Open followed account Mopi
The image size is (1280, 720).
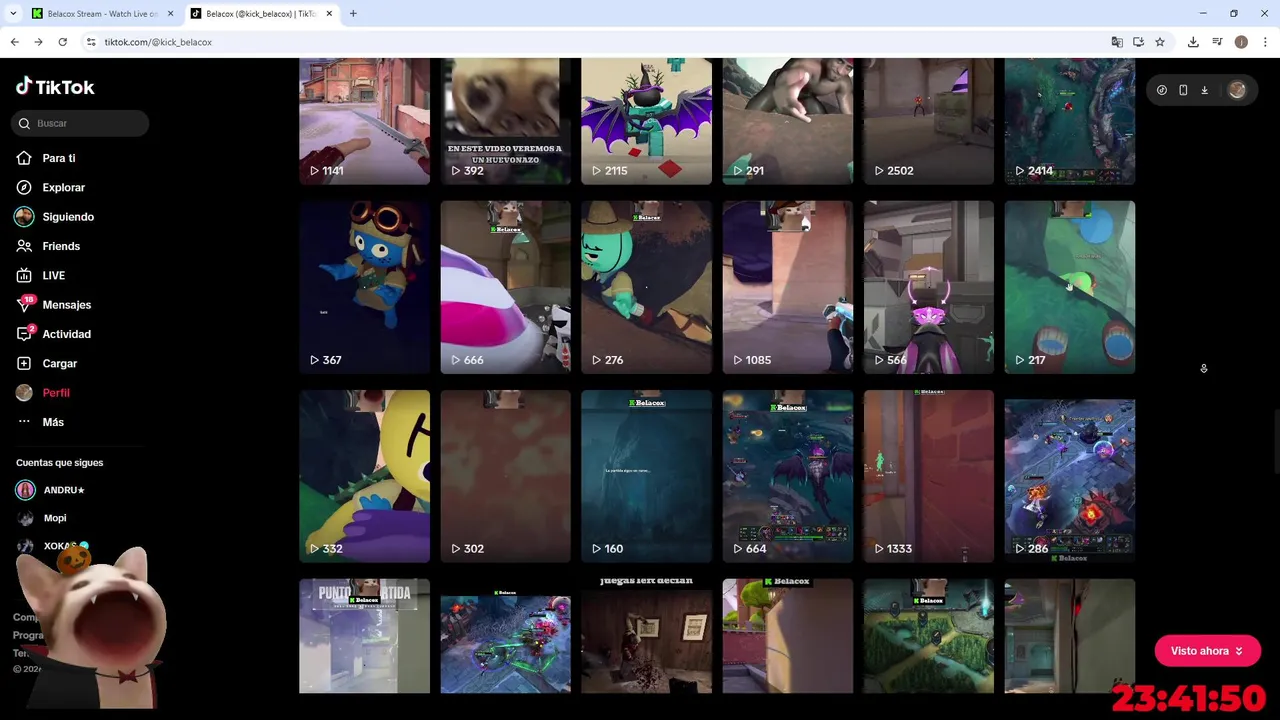[x=42, y=518]
